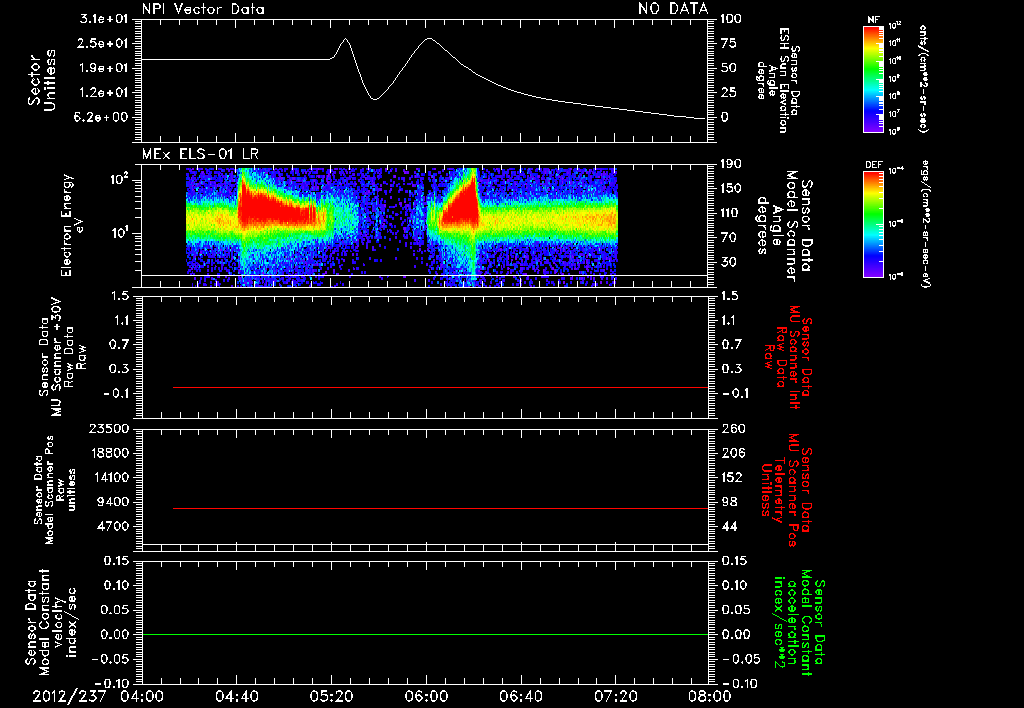The image size is (1024, 708).
Task: Click the NF color bar scale
Action: 873,79
